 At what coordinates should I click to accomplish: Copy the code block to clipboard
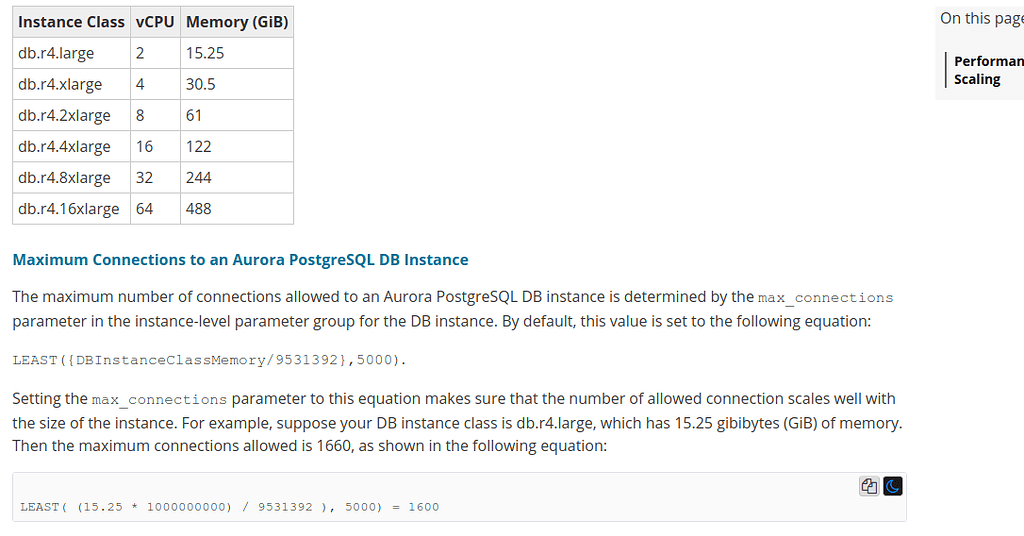pos(869,486)
